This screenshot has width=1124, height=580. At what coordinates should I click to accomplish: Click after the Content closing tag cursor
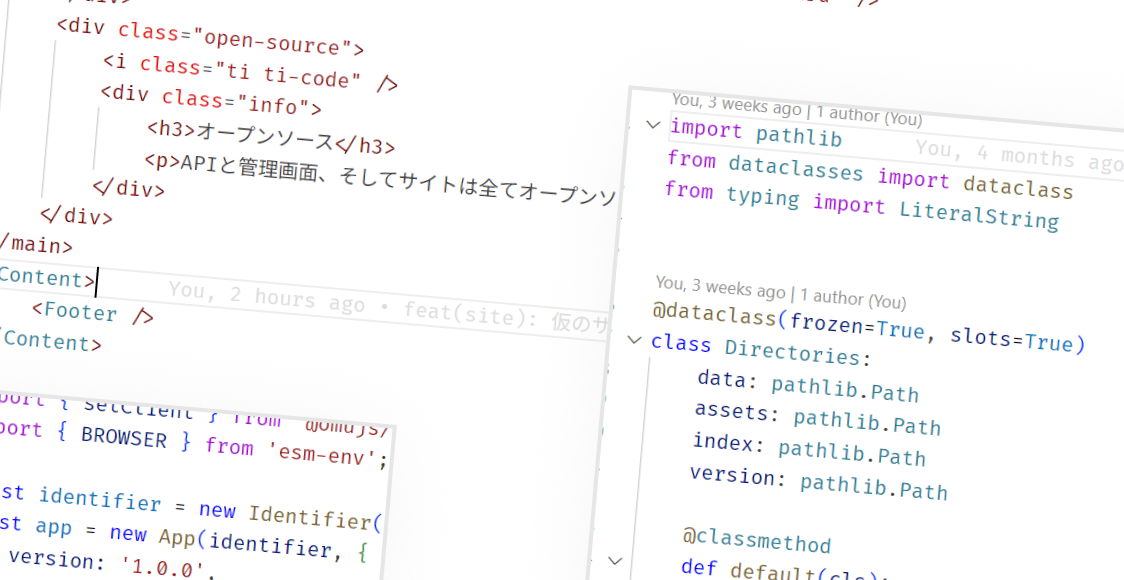[94, 281]
